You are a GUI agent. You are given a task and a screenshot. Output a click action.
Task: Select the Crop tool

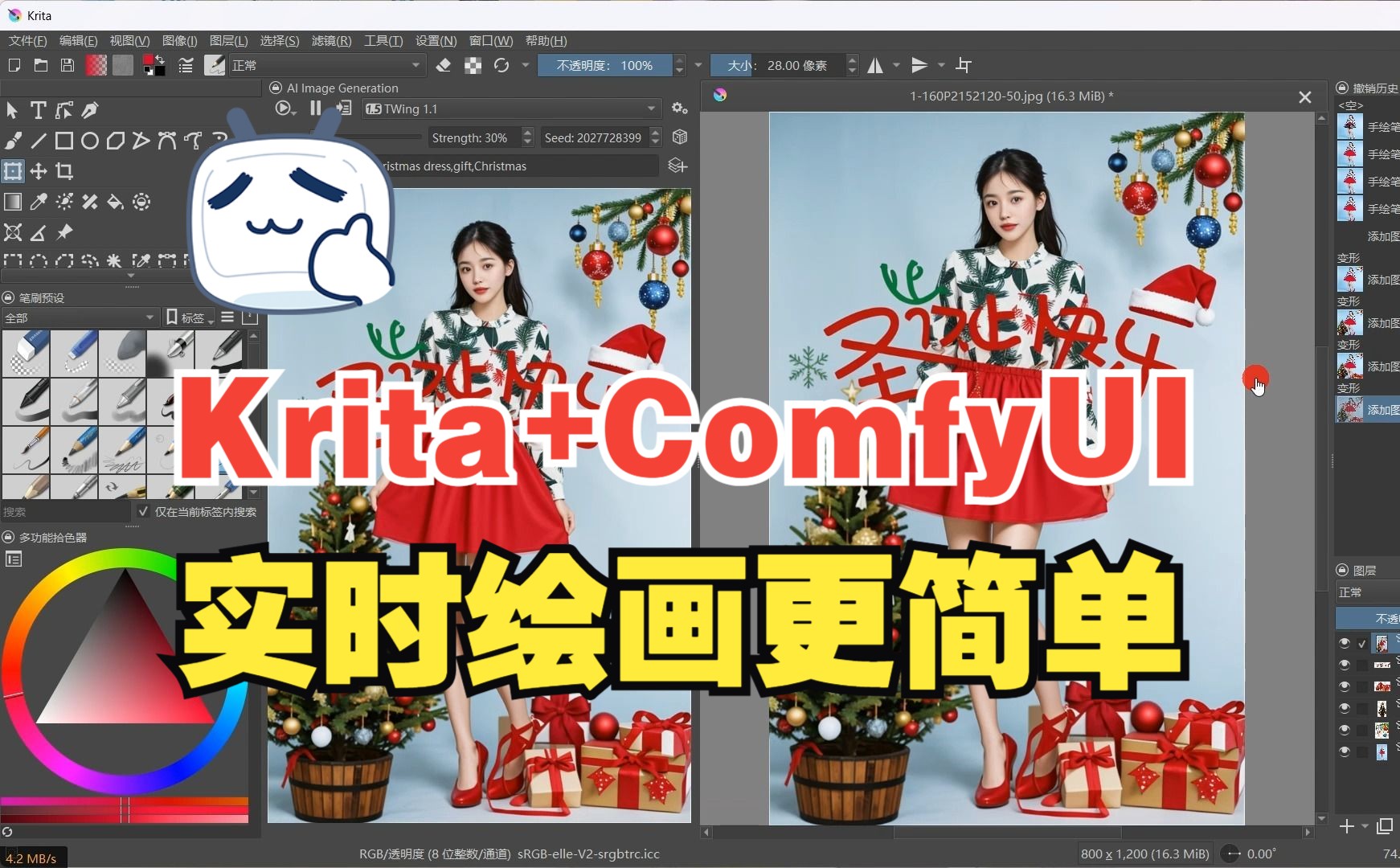coord(64,171)
